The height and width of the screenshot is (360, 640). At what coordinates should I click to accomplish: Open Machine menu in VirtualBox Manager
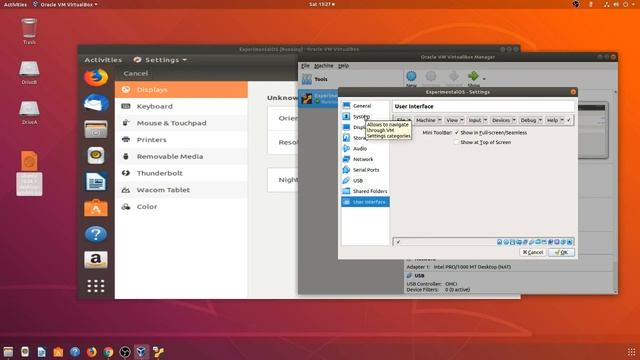coord(324,66)
